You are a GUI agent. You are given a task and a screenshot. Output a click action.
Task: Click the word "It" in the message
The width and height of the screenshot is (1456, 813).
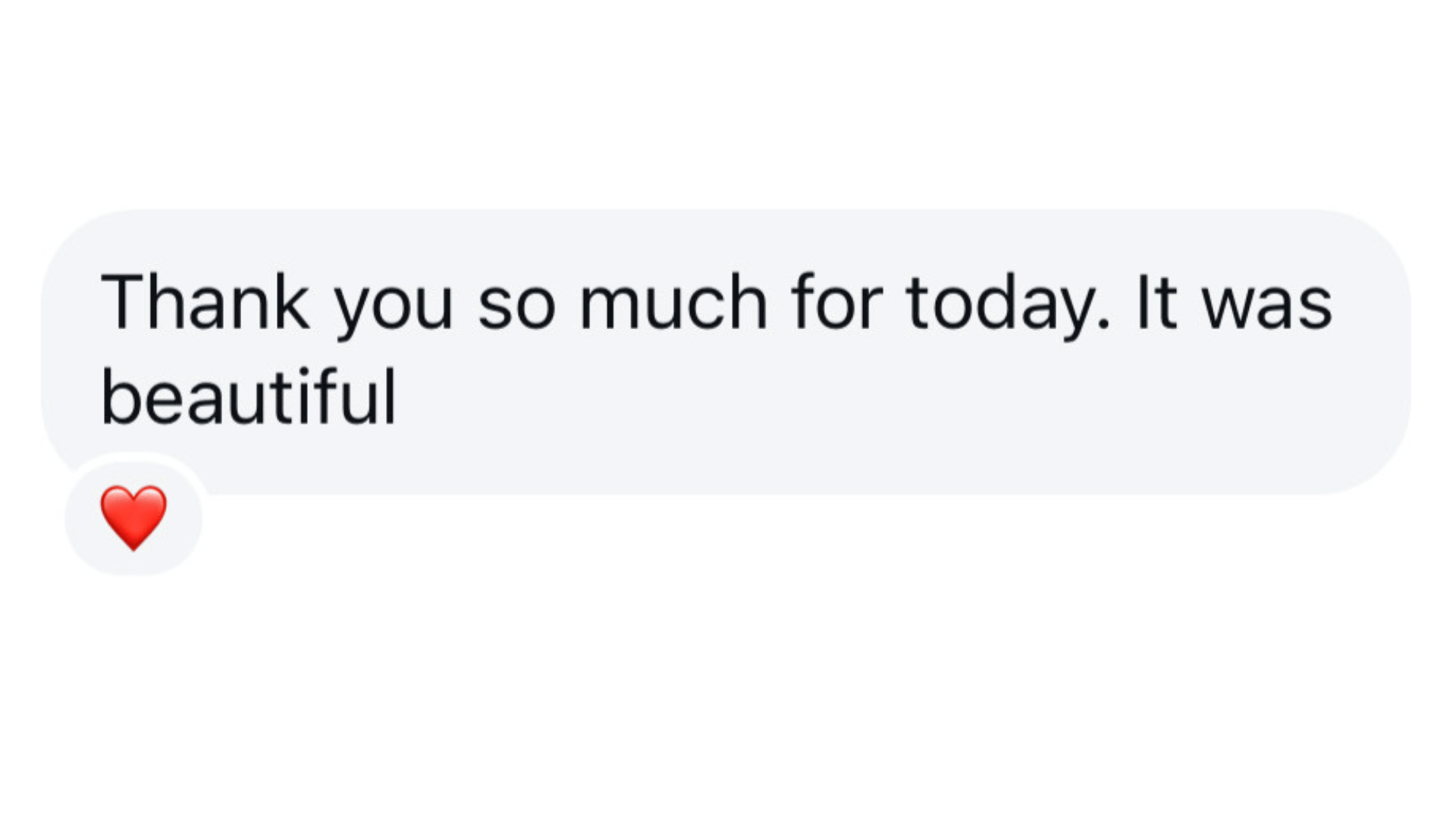(1156, 303)
